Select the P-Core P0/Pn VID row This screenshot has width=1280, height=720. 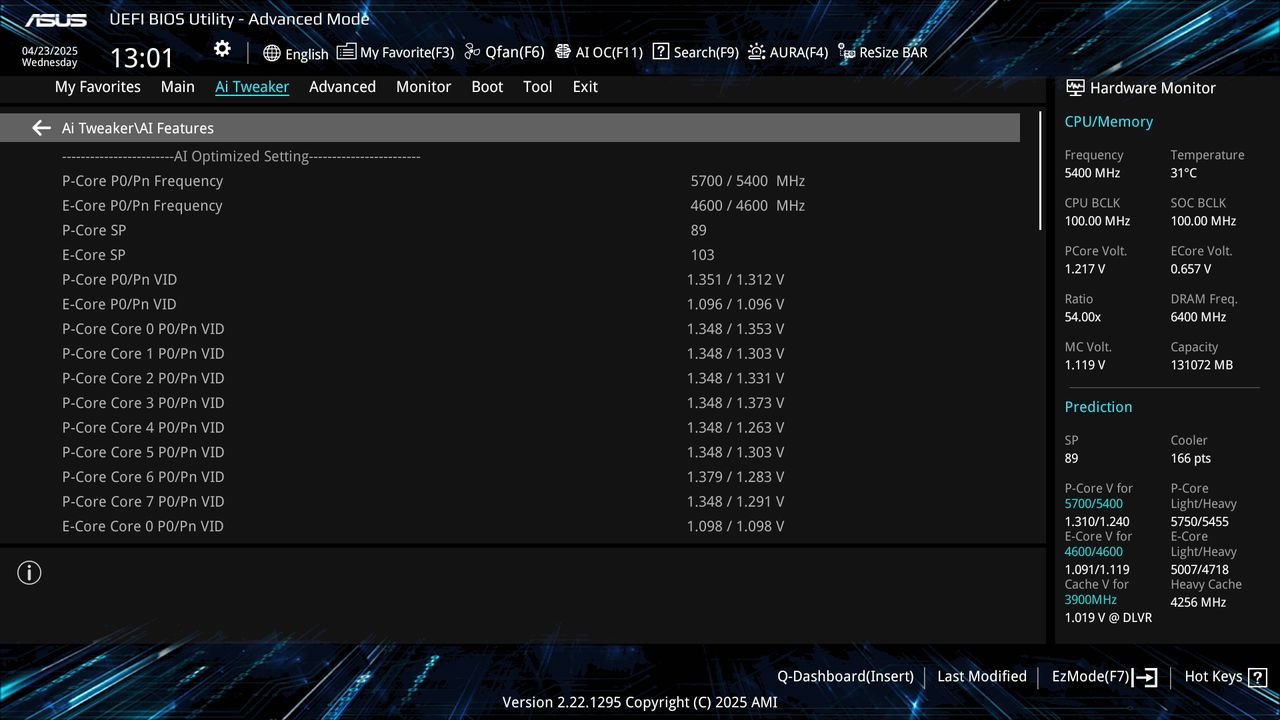(510, 280)
